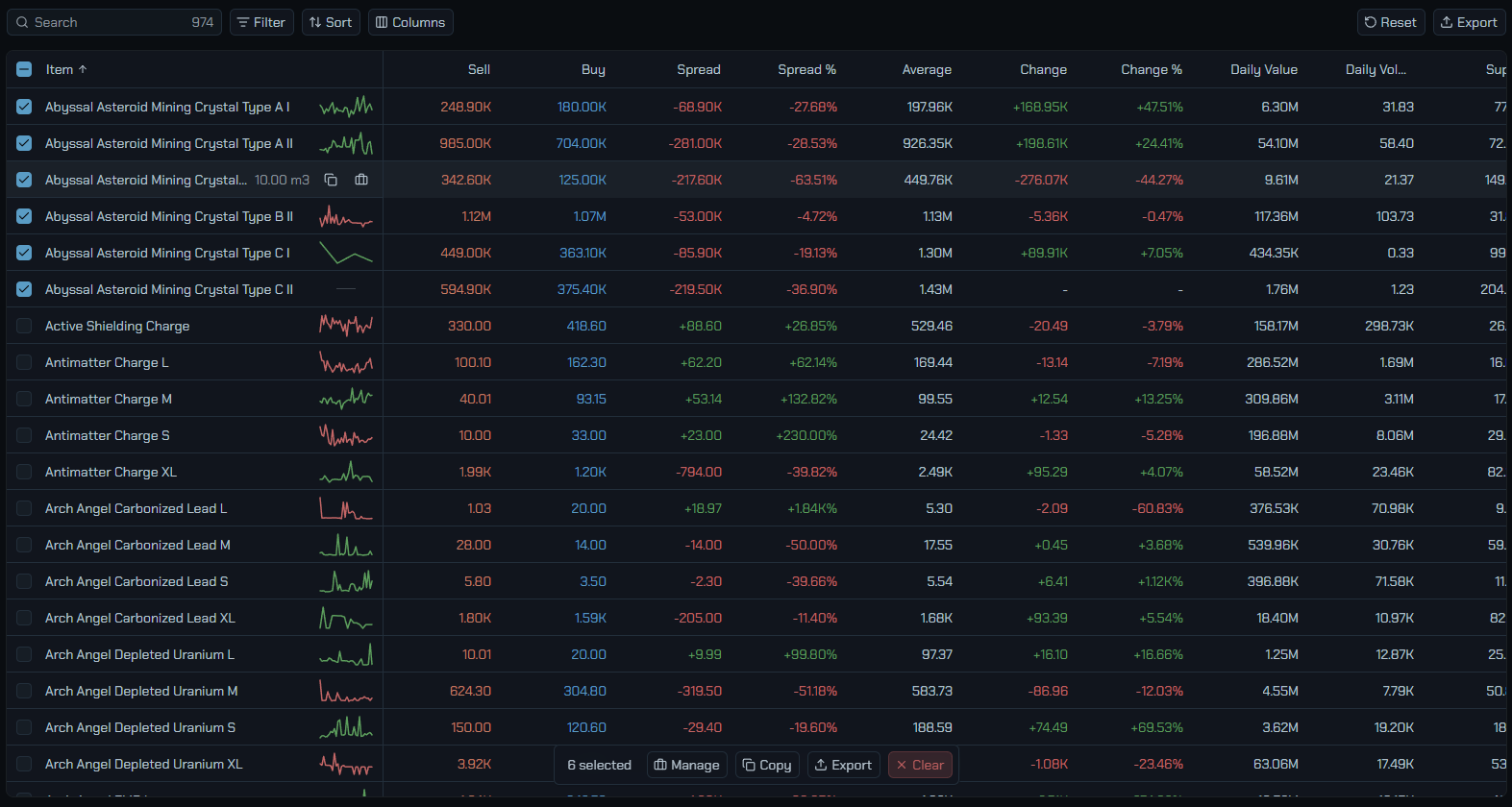
Task: Click the copy icon in hovered crystal row
Action: 331,180
